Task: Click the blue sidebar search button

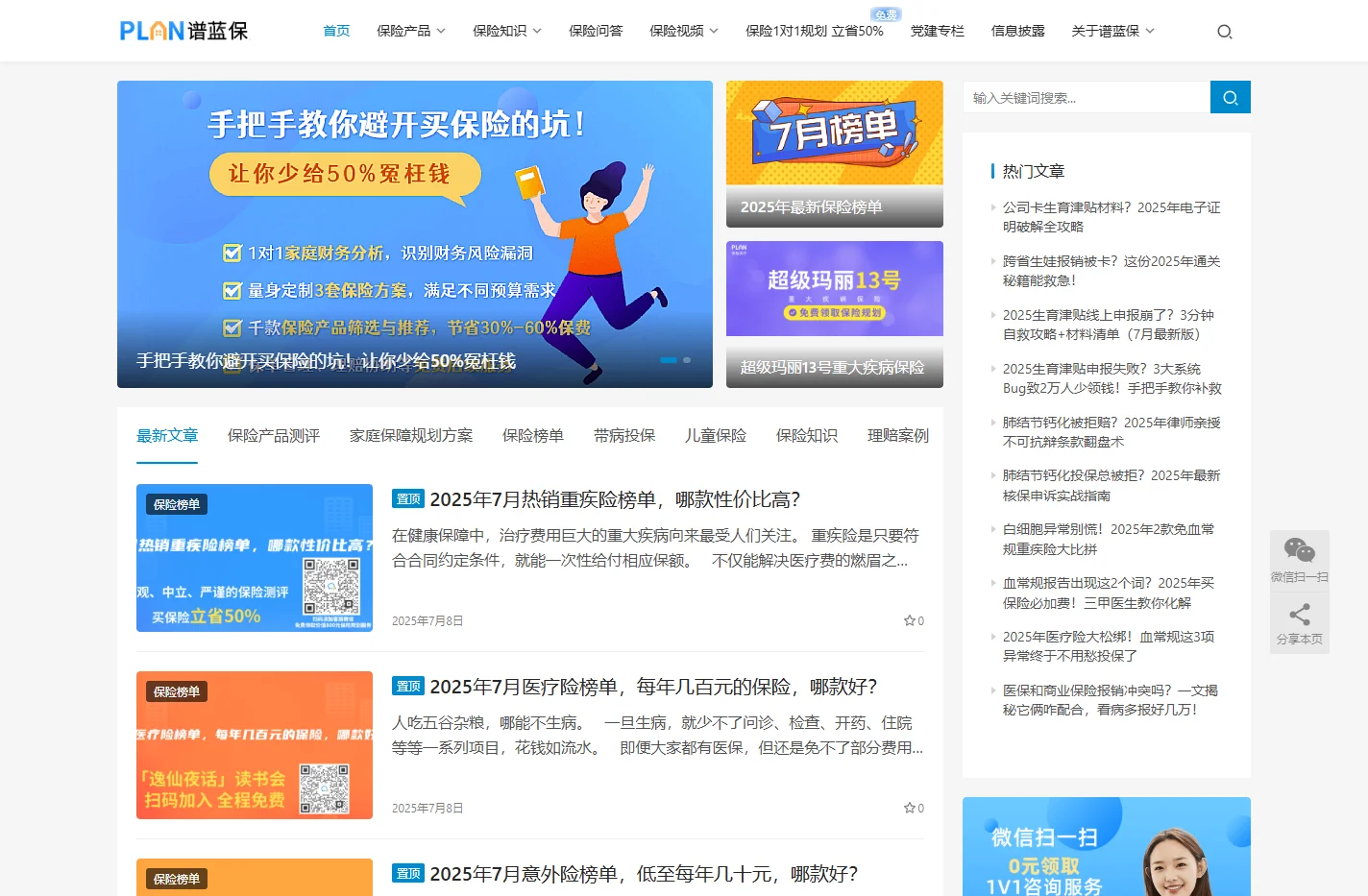Action: point(1231,97)
